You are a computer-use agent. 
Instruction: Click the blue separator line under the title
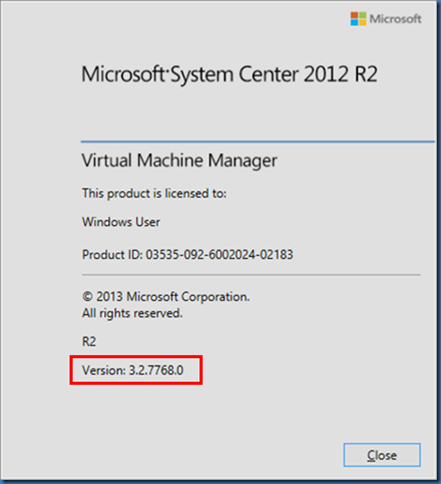point(258,142)
